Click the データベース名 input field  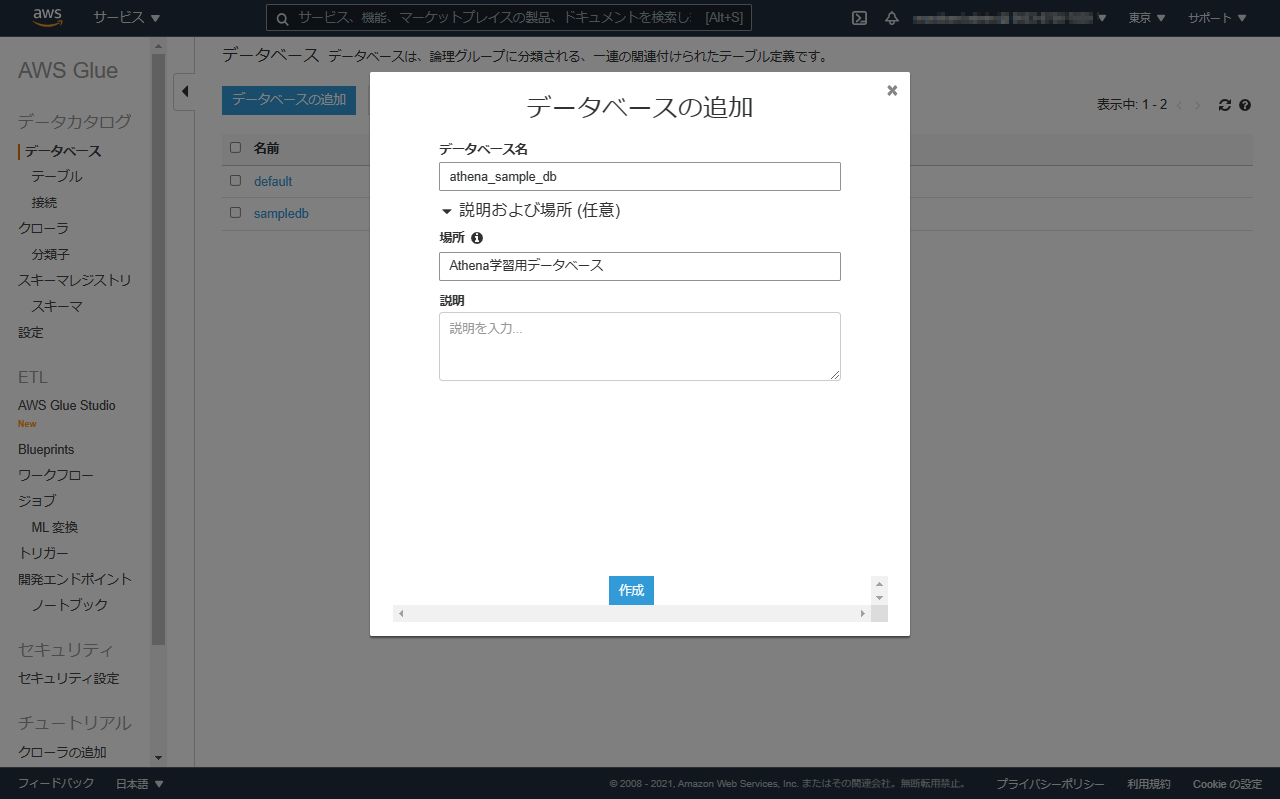640,177
